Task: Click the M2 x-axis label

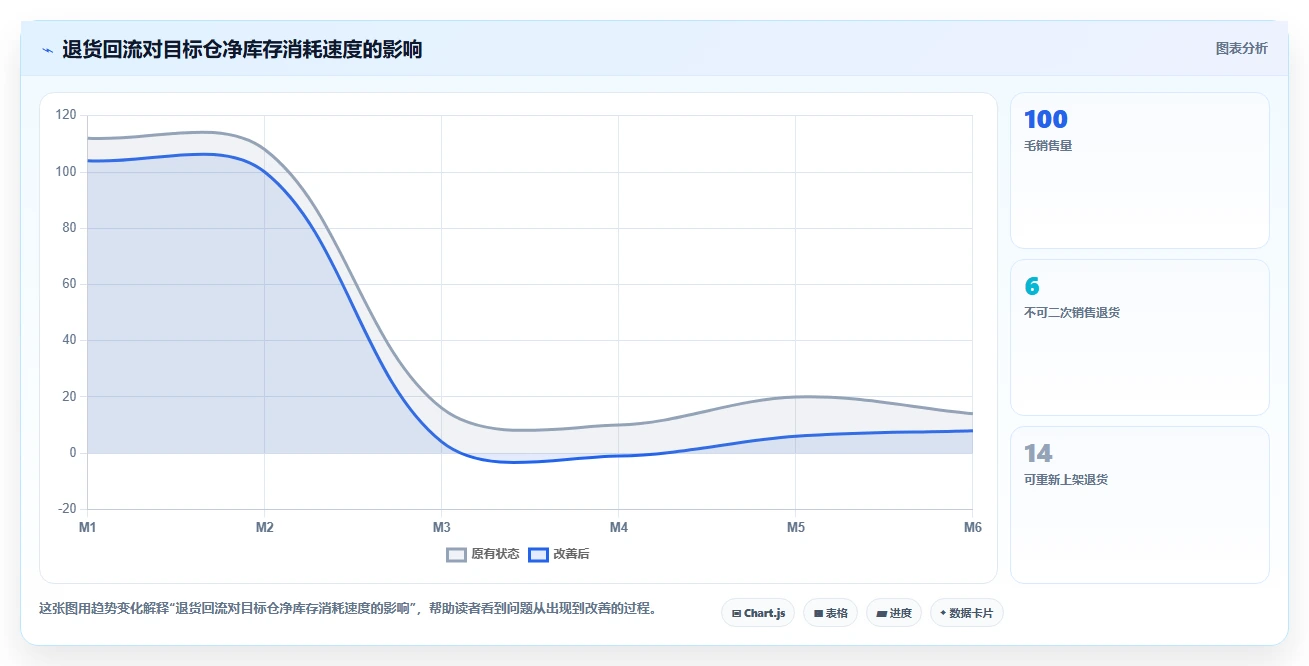Action: pyautogui.click(x=264, y=527)
